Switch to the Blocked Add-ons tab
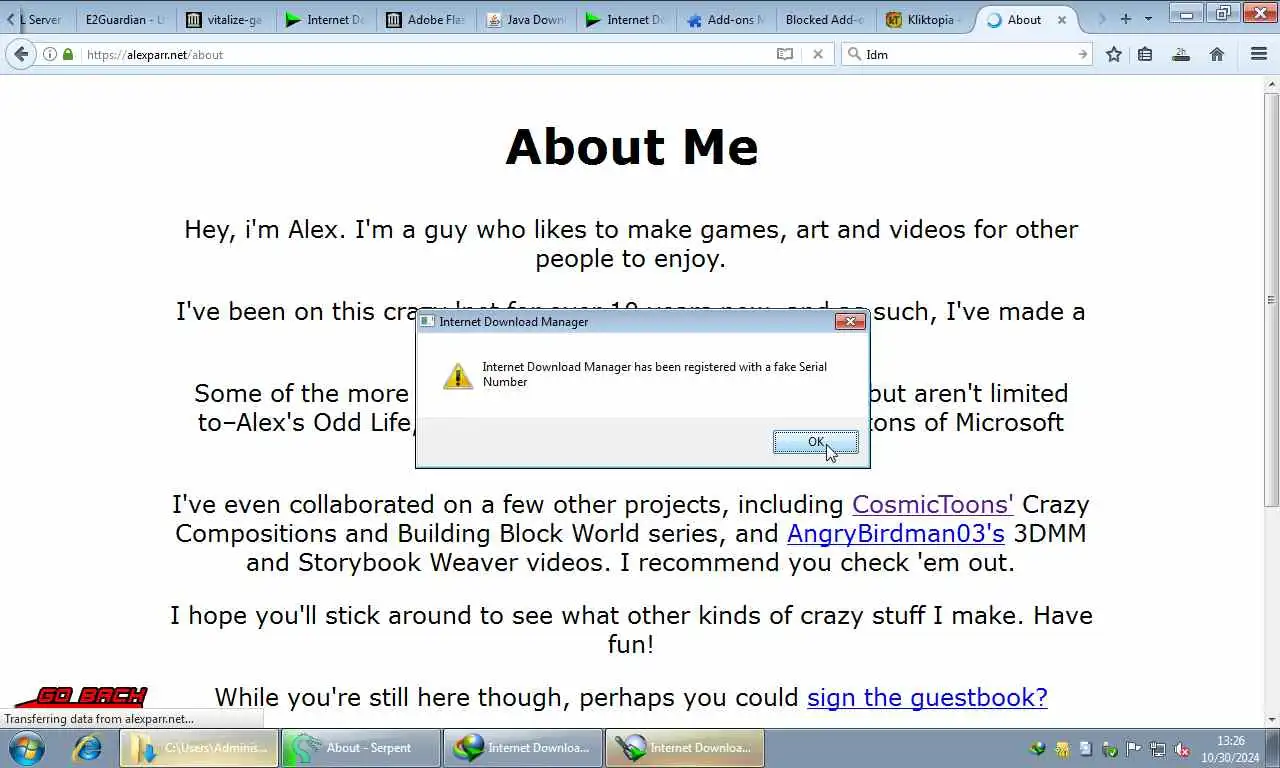The height and width of the screenshot is (768, 1280). click(x=824, y=19)
